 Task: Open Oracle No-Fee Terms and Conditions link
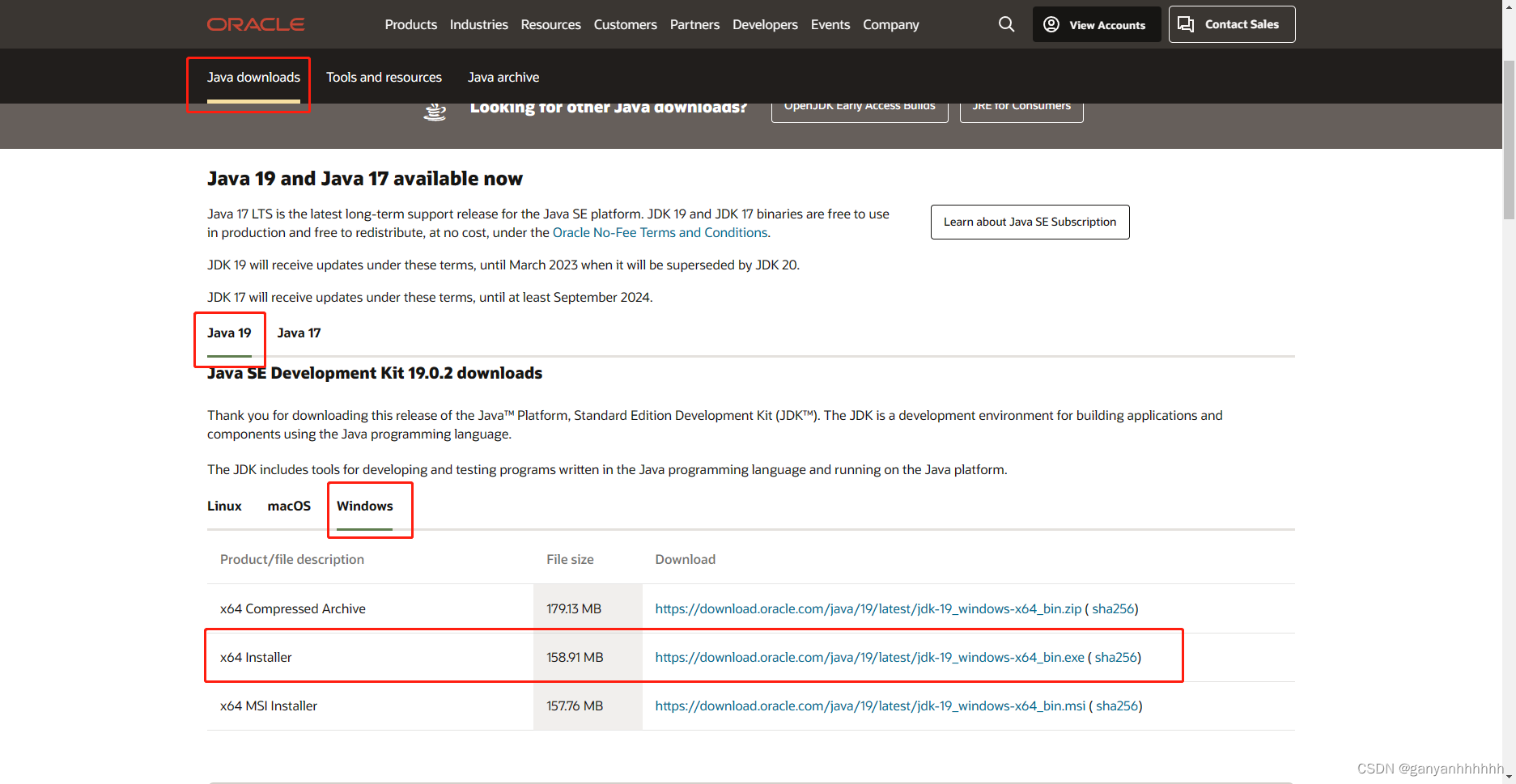coord(660,232)
